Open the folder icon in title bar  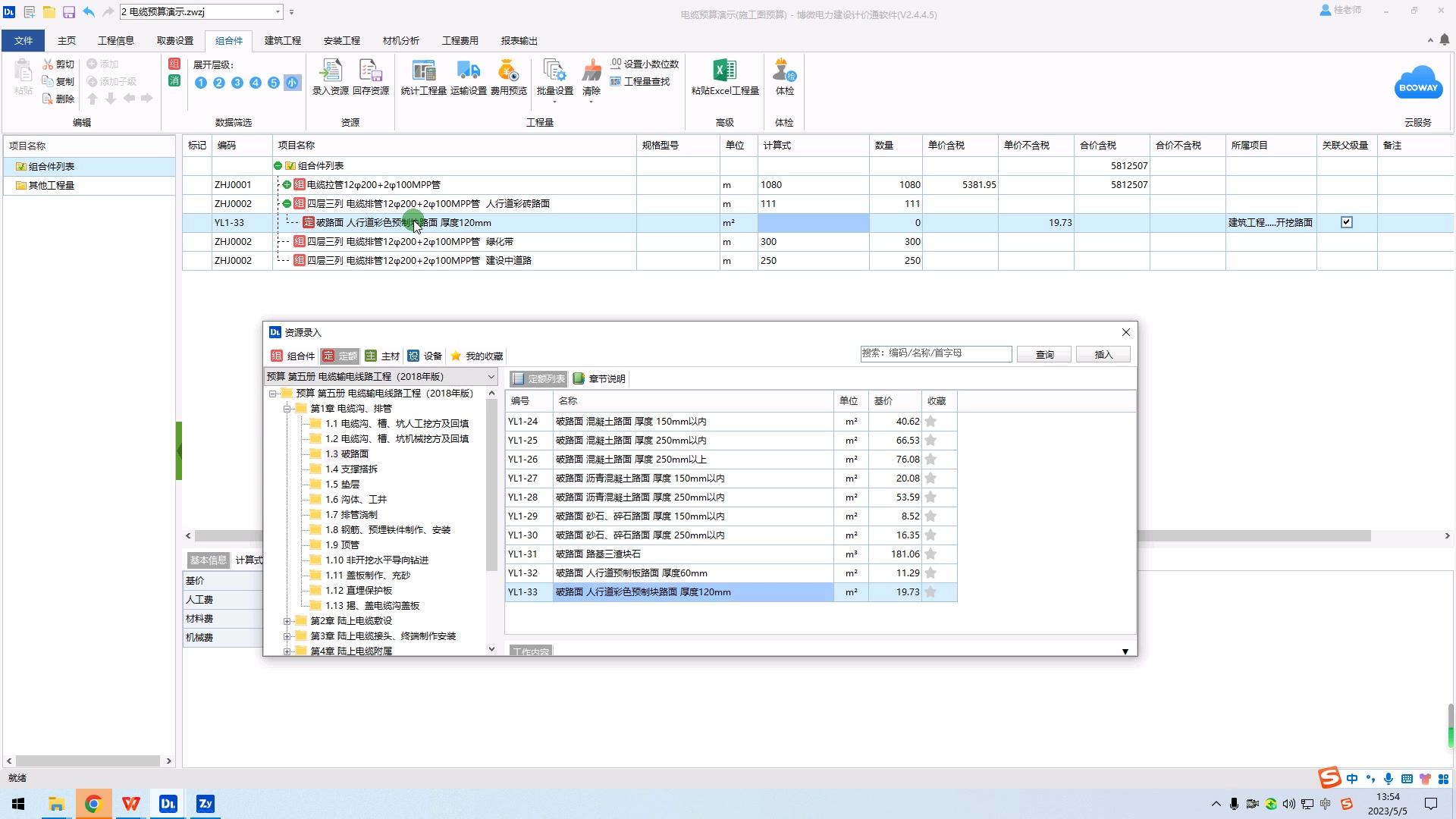pos(49,12)
